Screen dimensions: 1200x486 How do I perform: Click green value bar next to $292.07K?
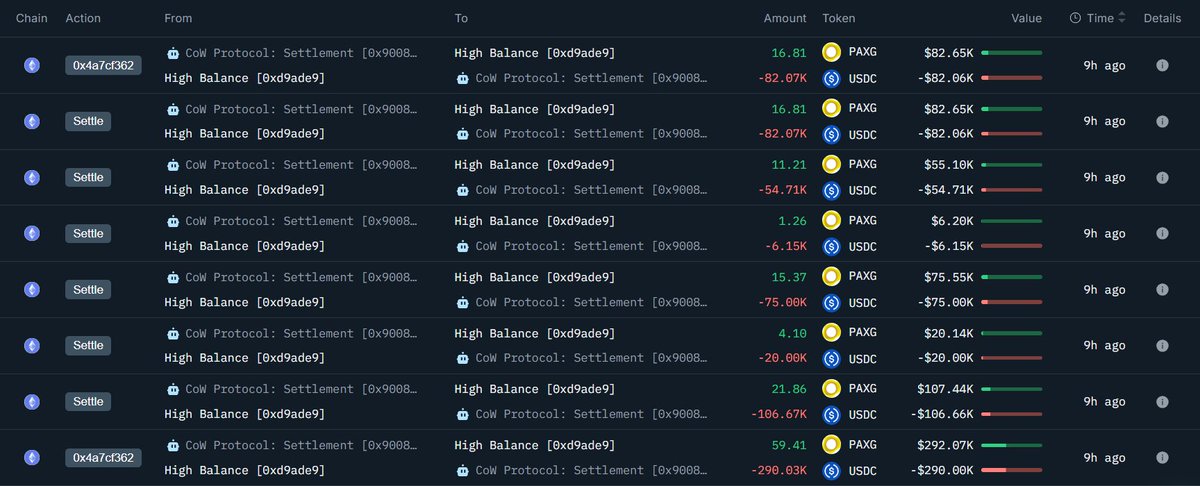(1012, 445)
